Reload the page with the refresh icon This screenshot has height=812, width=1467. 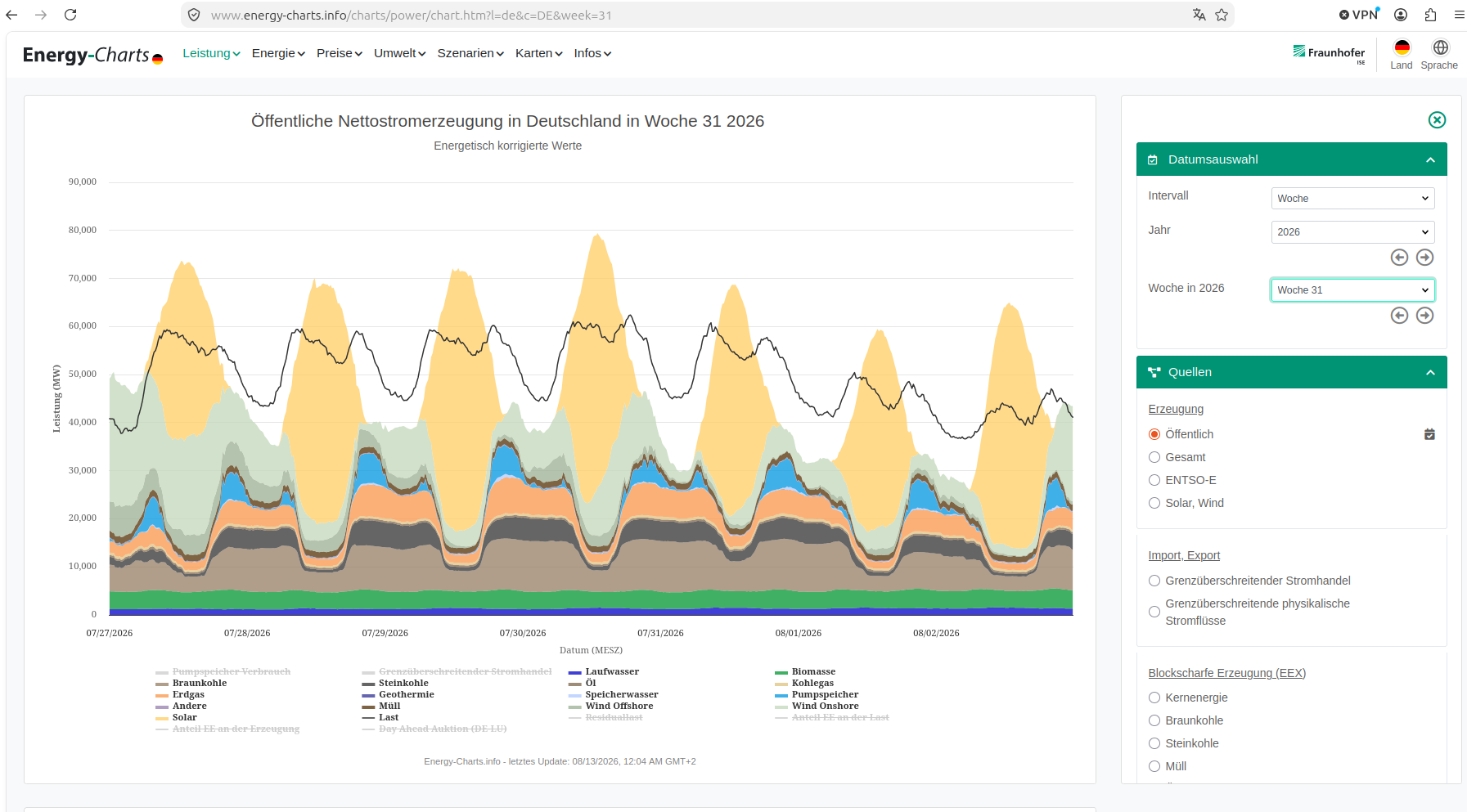pyautogui.click(x=70, y=15)
